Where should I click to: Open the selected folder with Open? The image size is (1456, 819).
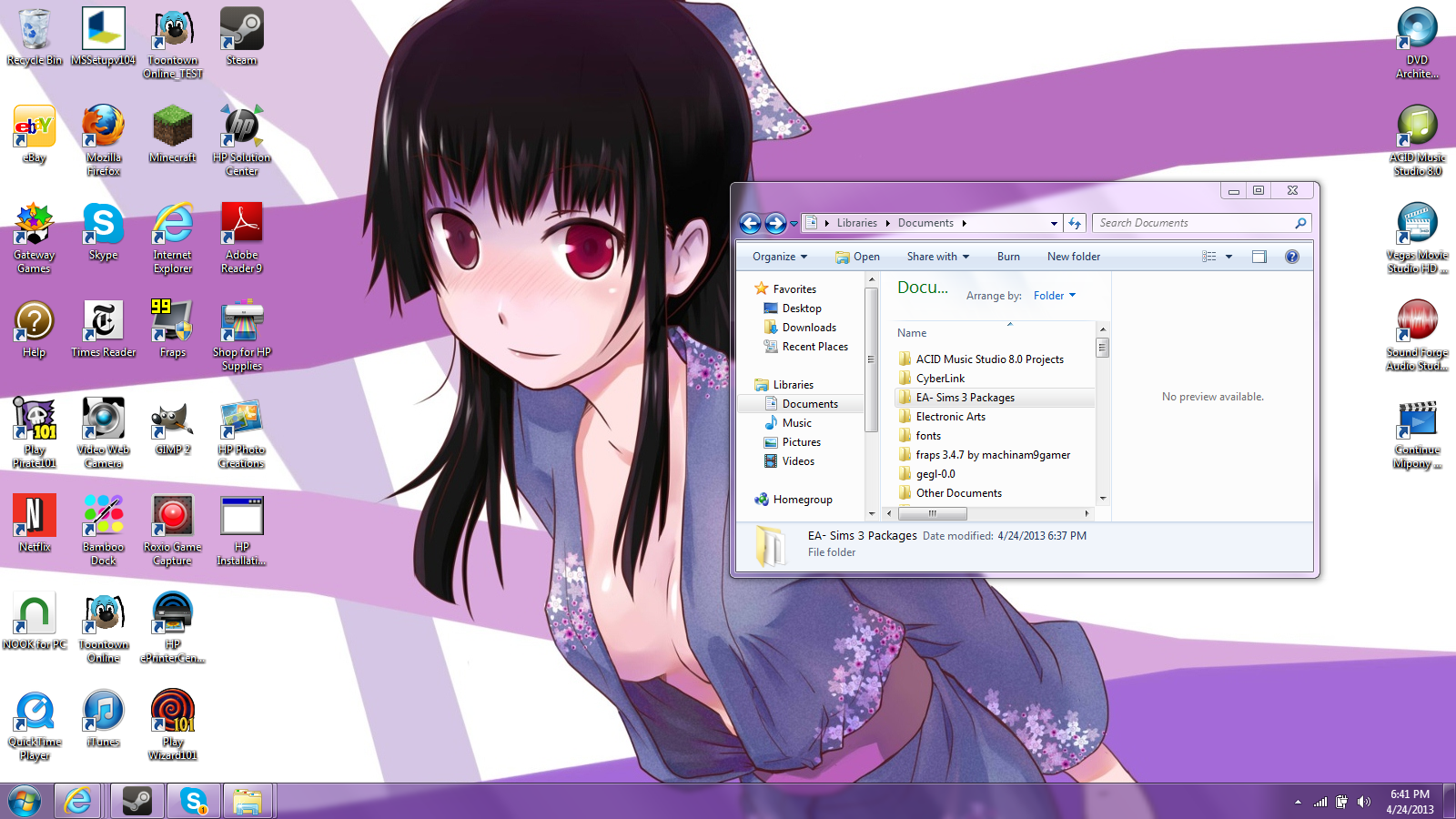click(x=857, y=257)
